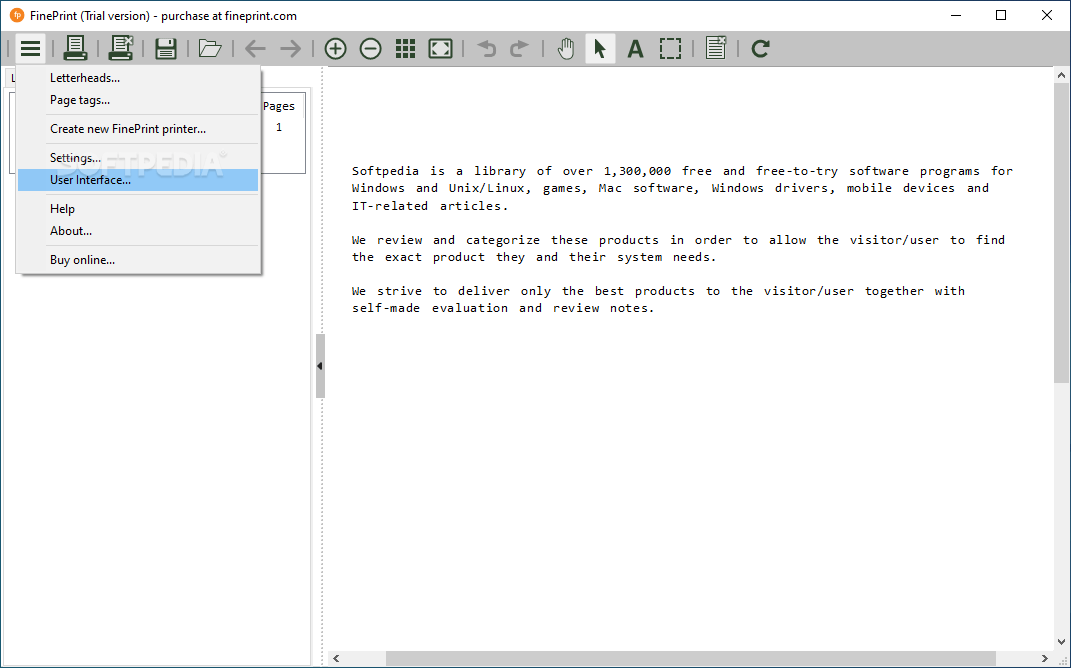Toggle the hand pan tool
This screenshot has width=1071, height=668.
point(565,47)
